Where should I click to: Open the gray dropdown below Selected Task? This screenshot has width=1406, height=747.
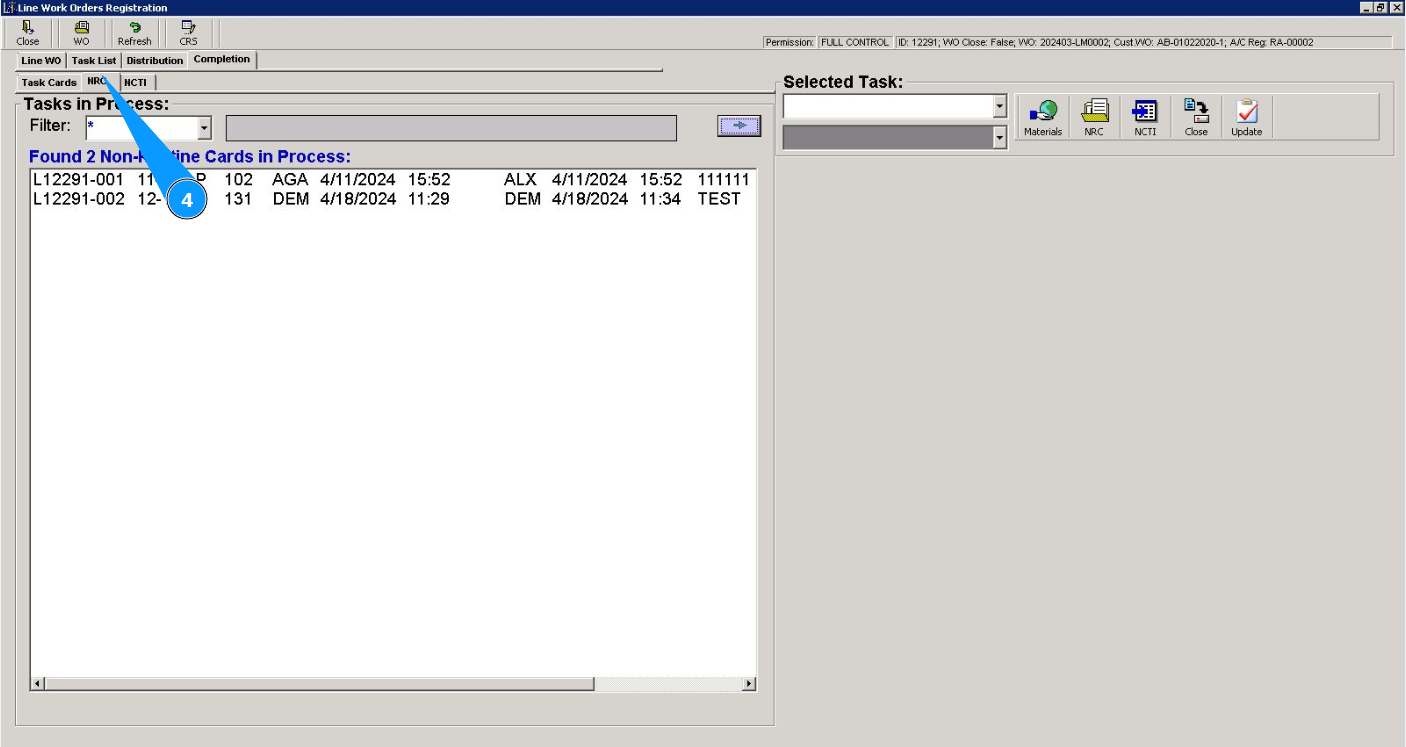pyautogui.click(x=1000, y=138)
